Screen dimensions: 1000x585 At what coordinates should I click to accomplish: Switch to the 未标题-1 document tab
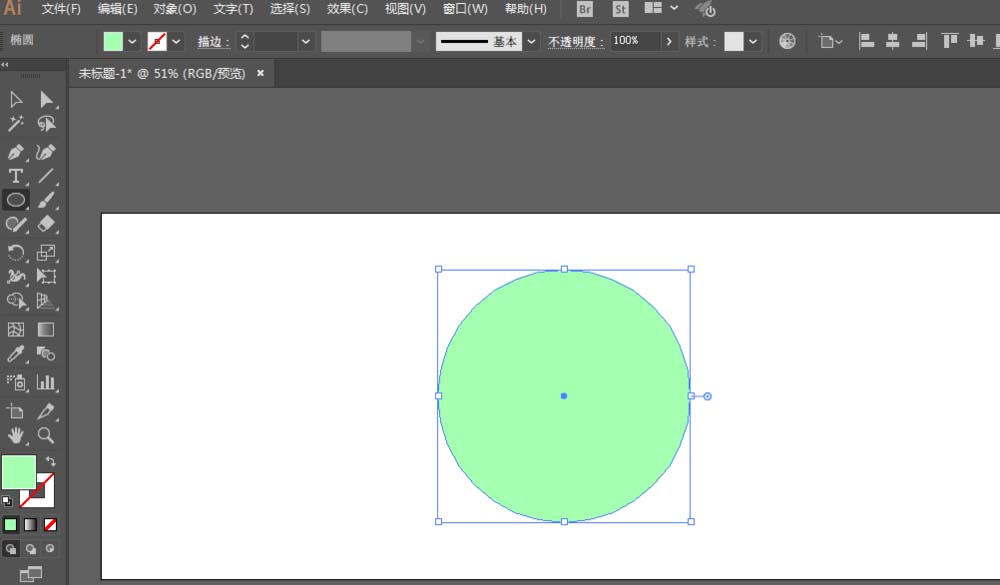tap(162, 73)
